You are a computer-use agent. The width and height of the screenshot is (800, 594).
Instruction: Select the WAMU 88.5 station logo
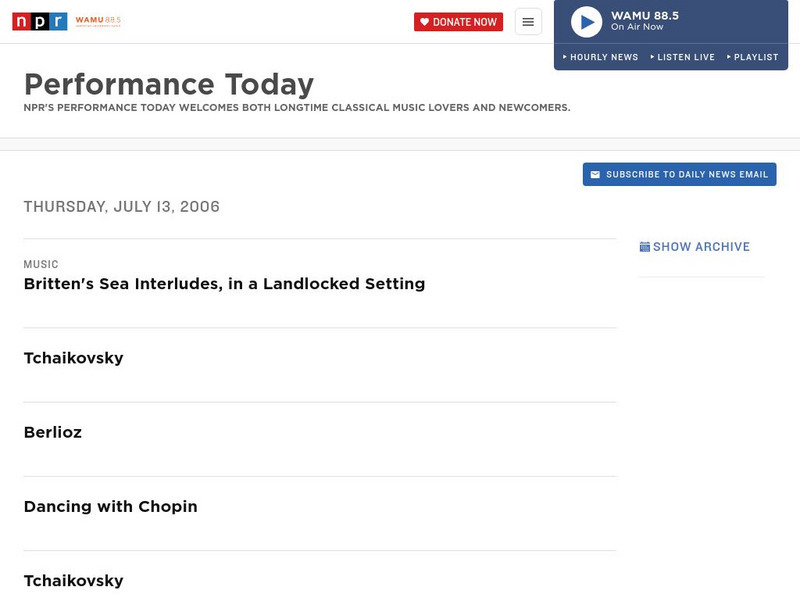(x=99, y=20)
